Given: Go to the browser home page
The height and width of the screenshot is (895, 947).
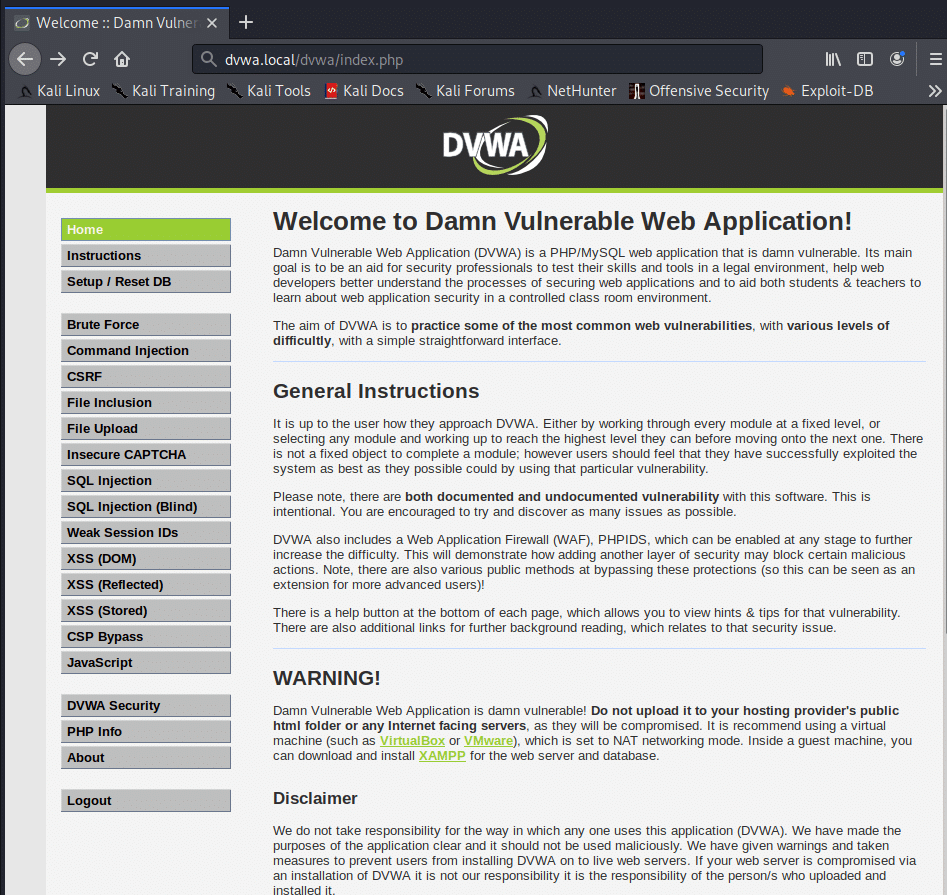Looking at the screenshot, I should coord(122,59).
